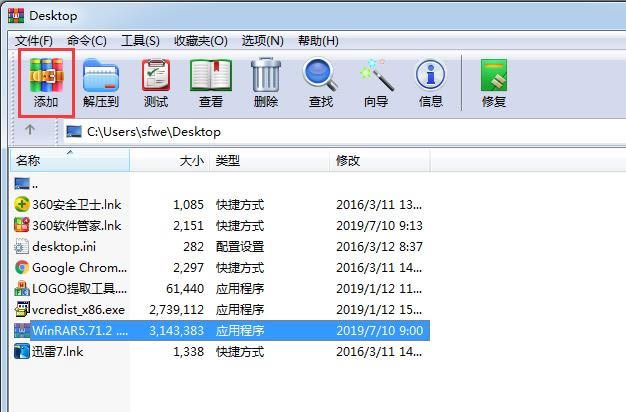Click the size value 1,085
Viewport: 626px width, 412px height.
click(x=188, y=204)
